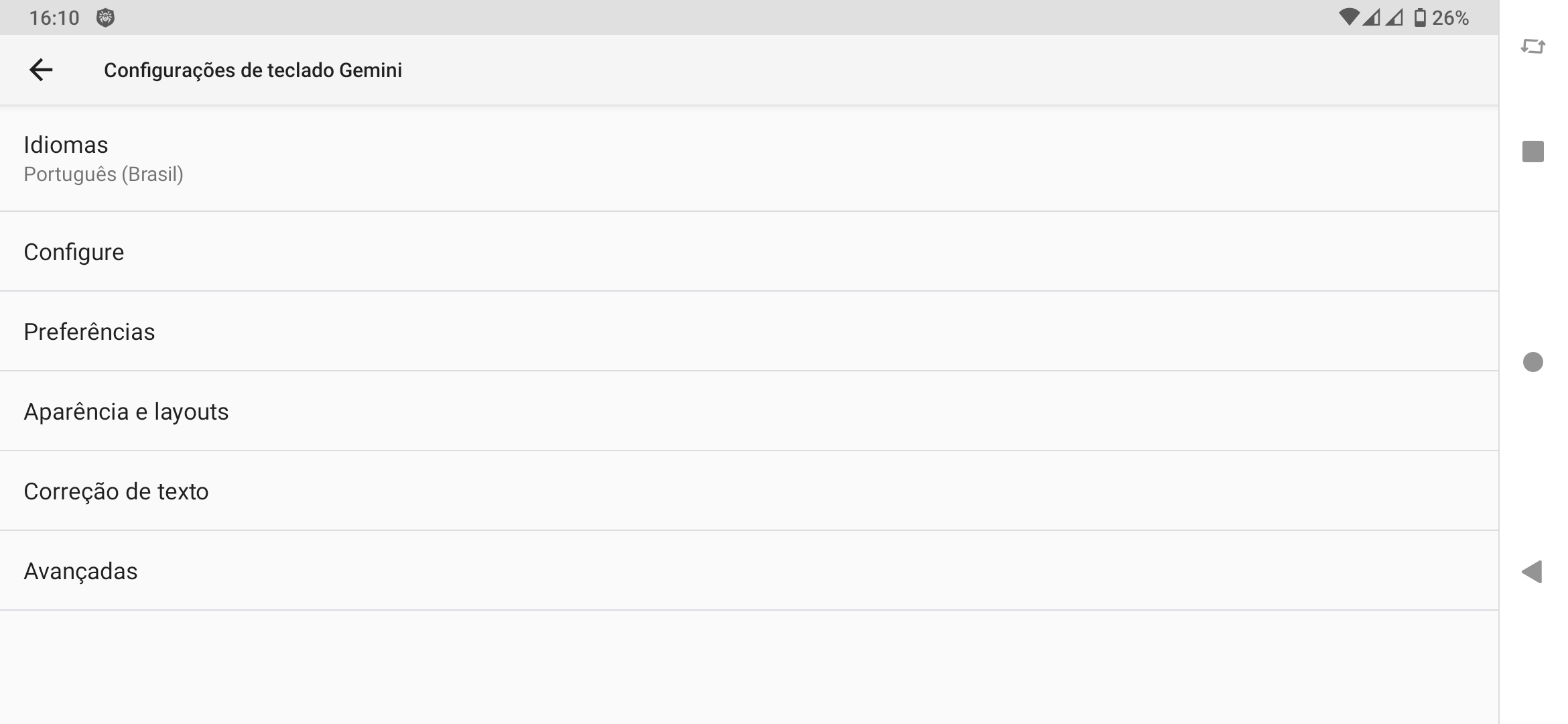The height and width of the screenshot is (724, 1568).
Task: Tap the 16:10 clock in status bar
Action: click(54, 18)
